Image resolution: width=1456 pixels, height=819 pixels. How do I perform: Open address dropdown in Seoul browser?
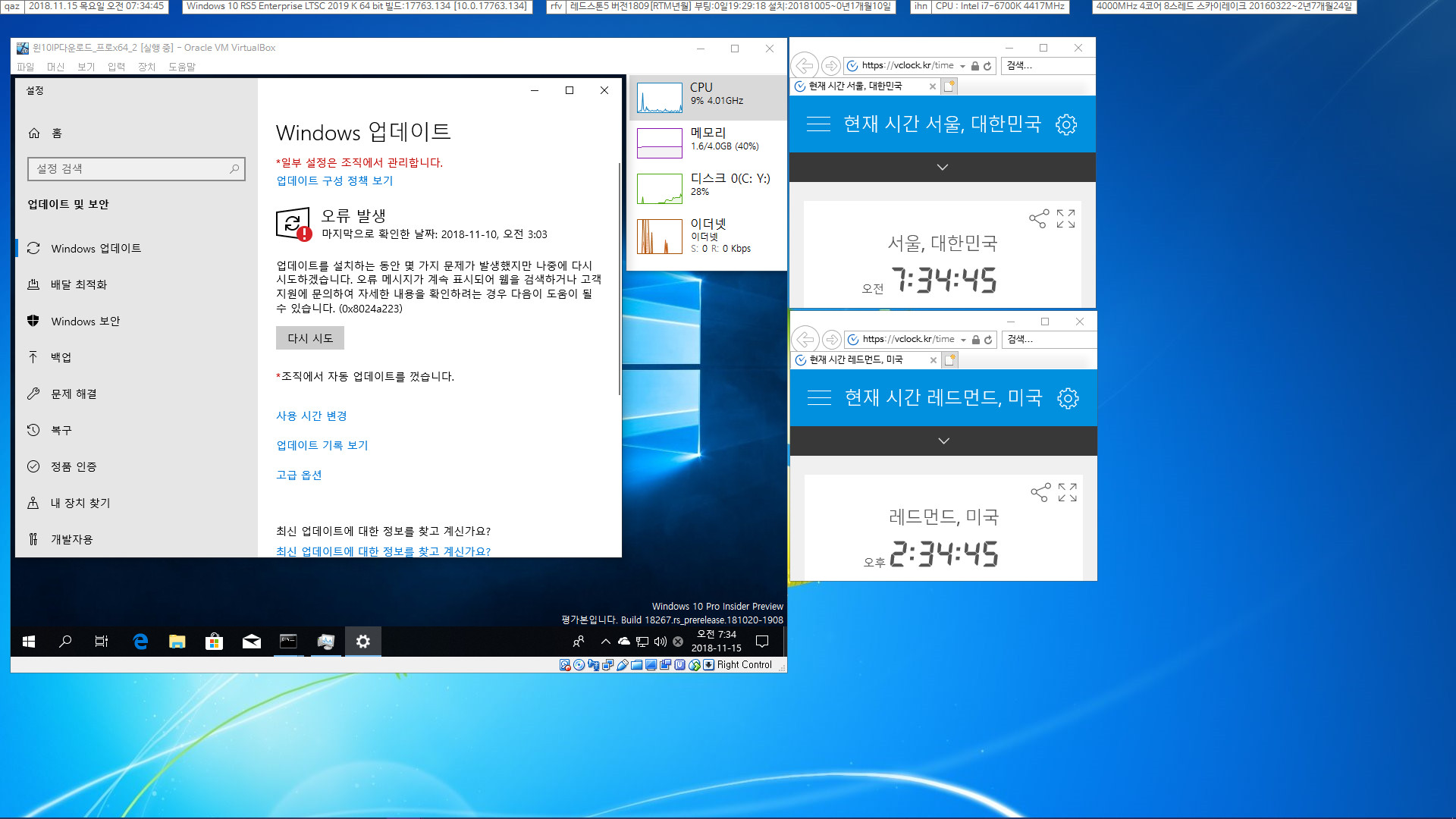(x=963, y=66)
